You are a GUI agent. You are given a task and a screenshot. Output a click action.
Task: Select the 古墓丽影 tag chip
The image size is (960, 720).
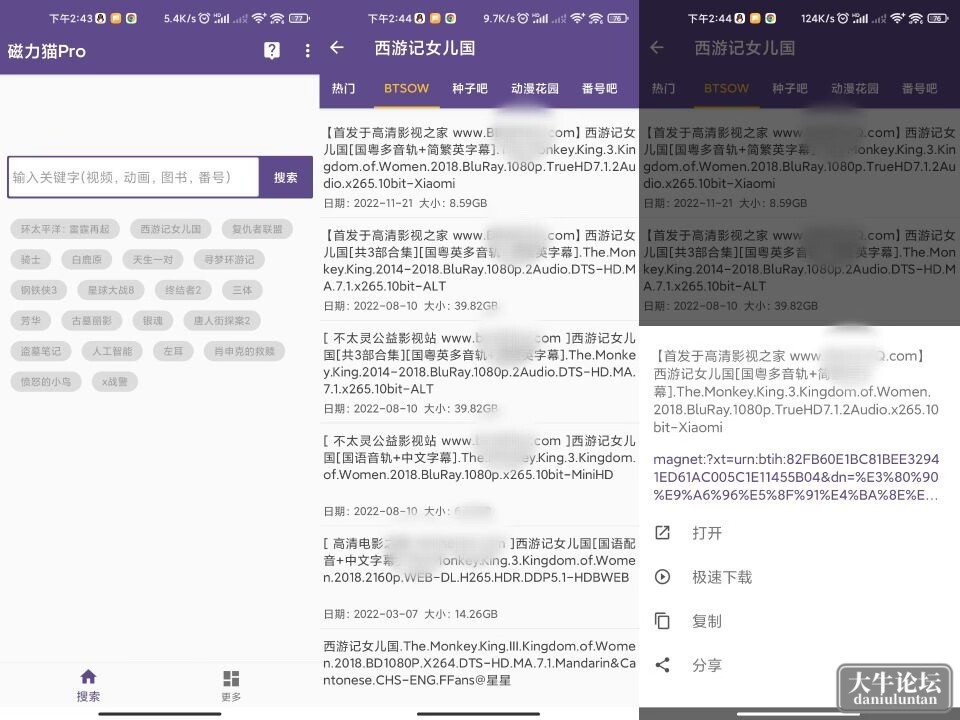point(92,320)
